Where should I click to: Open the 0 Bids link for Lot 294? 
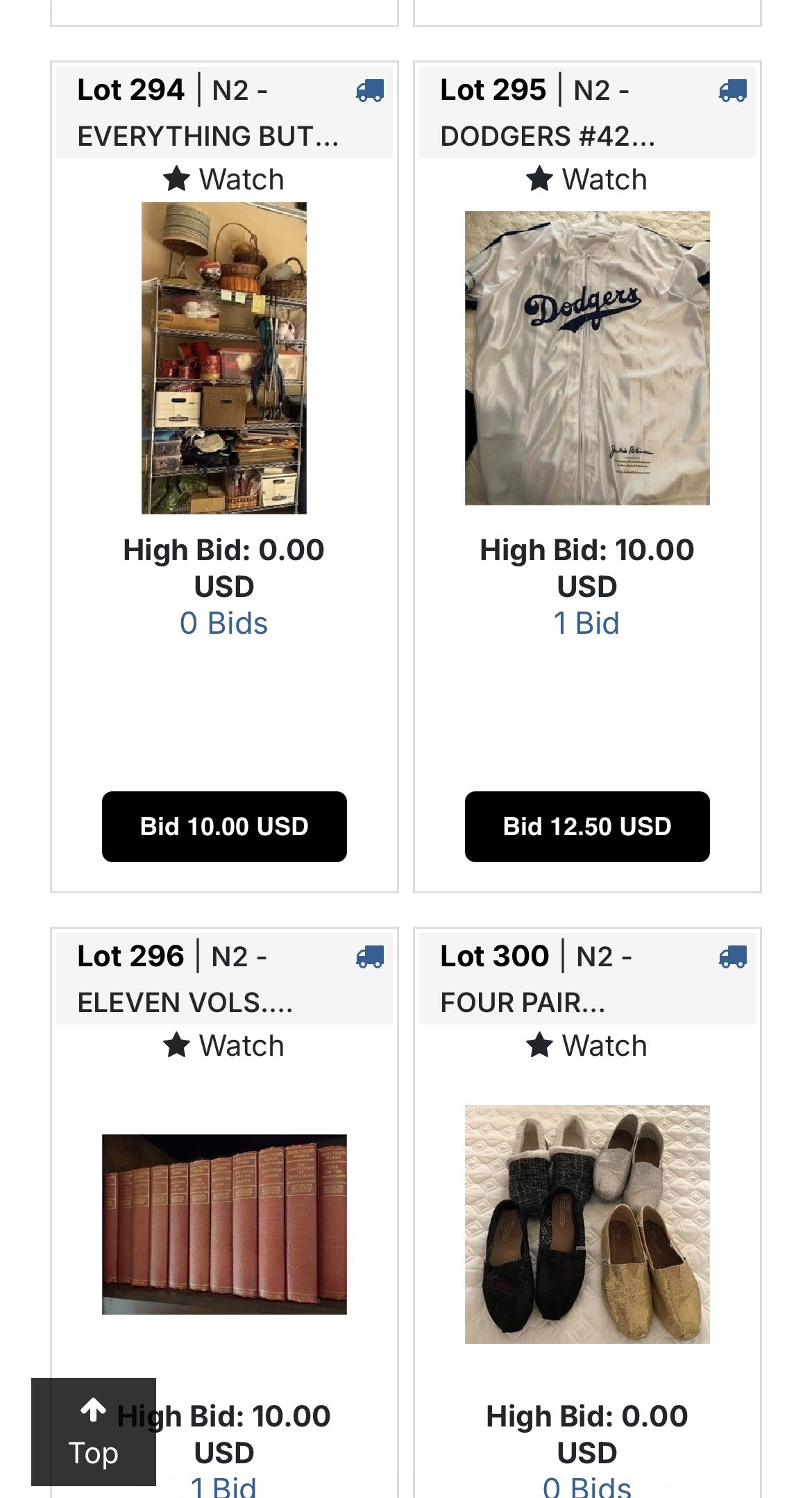tap(223, 623)
